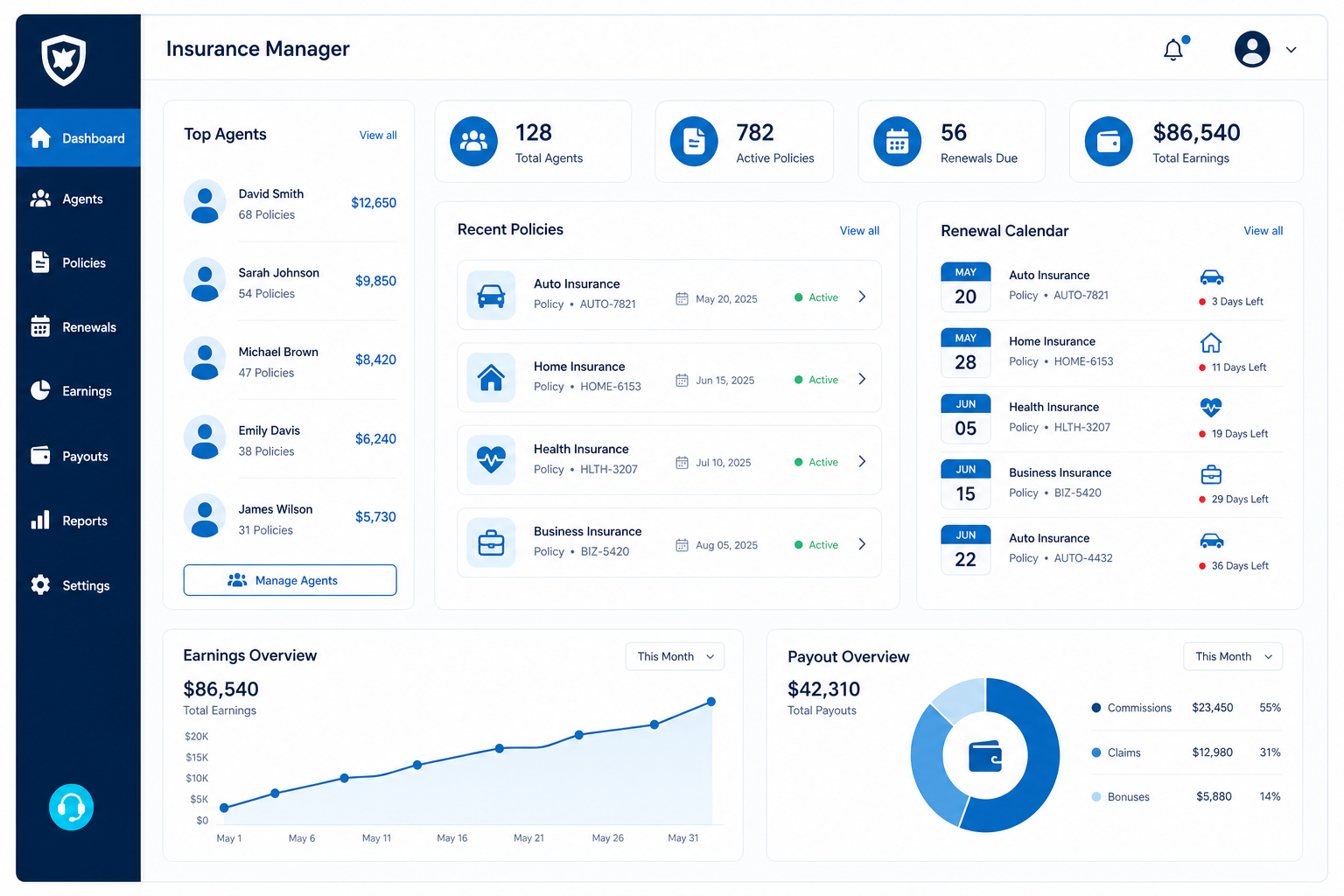This screenshot has height=896, width=1344.
Task: Open the Renewals sidebar menu
Action: coord(78,327)
